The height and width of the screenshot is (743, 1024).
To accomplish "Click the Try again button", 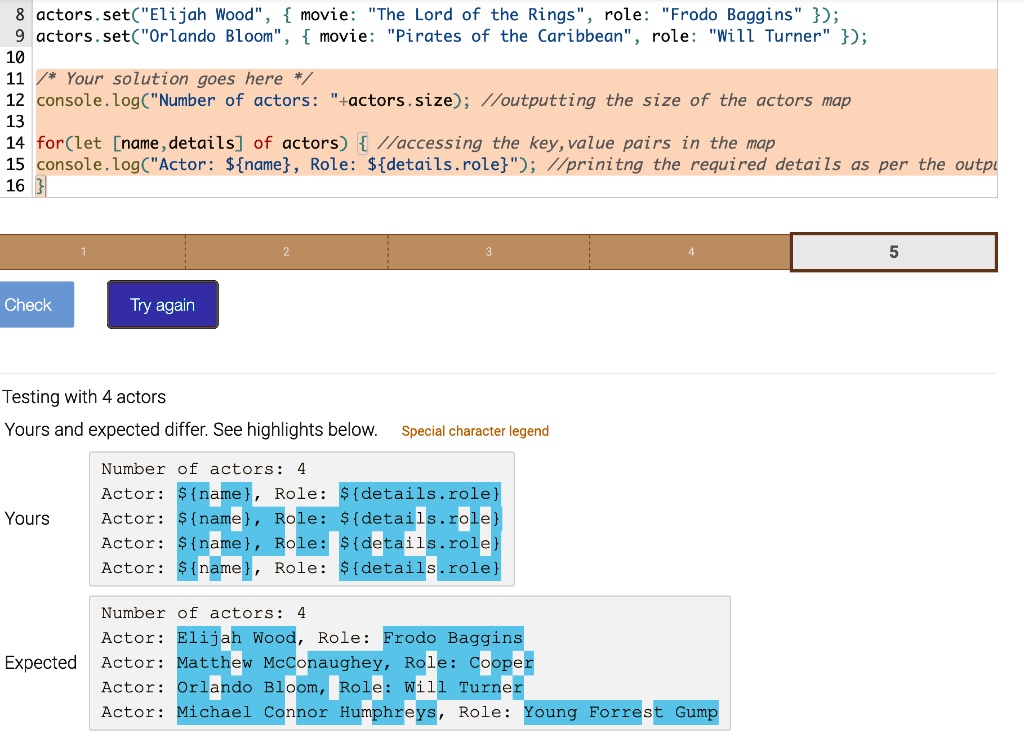I will coord(162,304).
